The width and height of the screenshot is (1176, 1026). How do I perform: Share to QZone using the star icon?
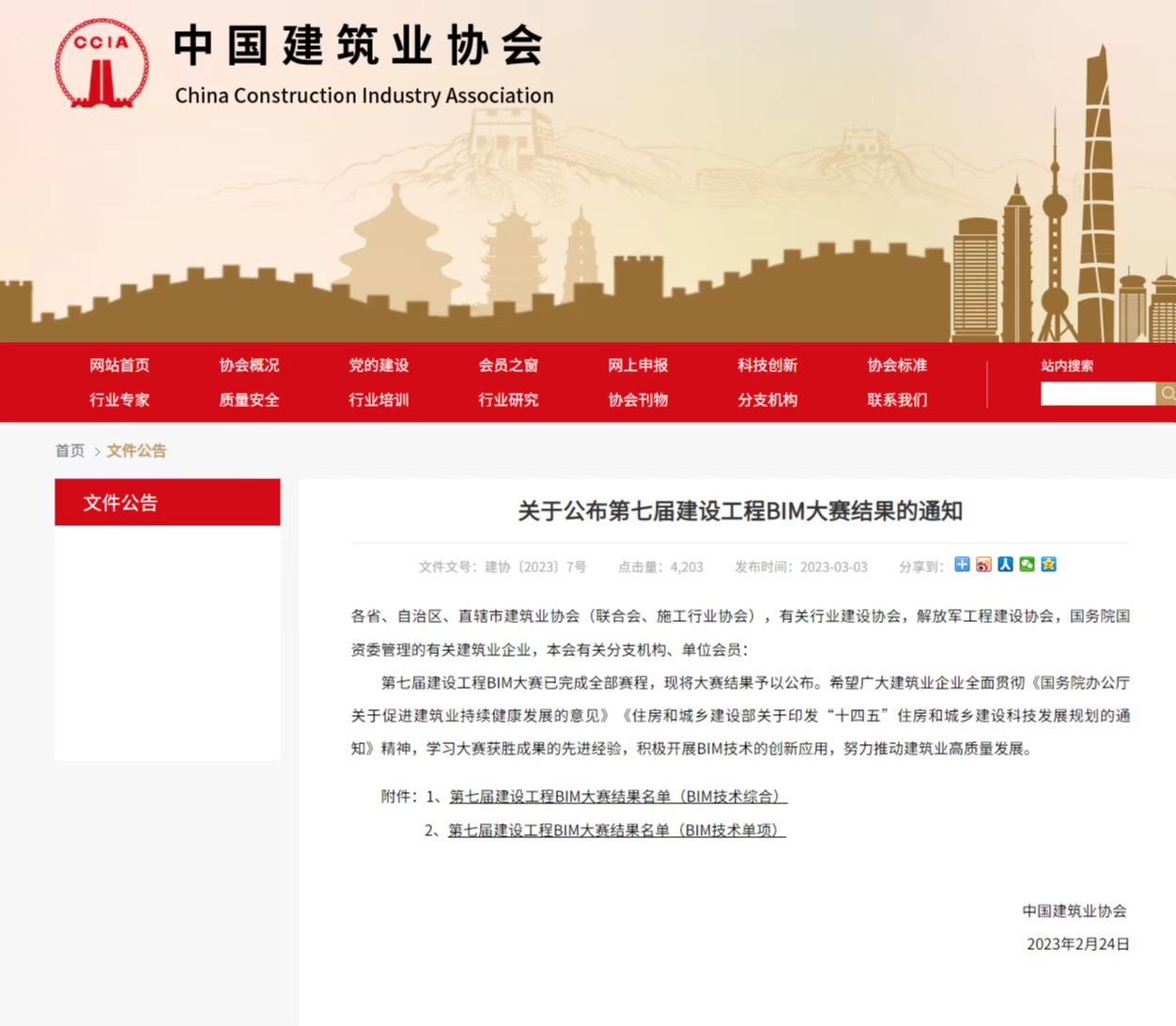click(1049, 565)
